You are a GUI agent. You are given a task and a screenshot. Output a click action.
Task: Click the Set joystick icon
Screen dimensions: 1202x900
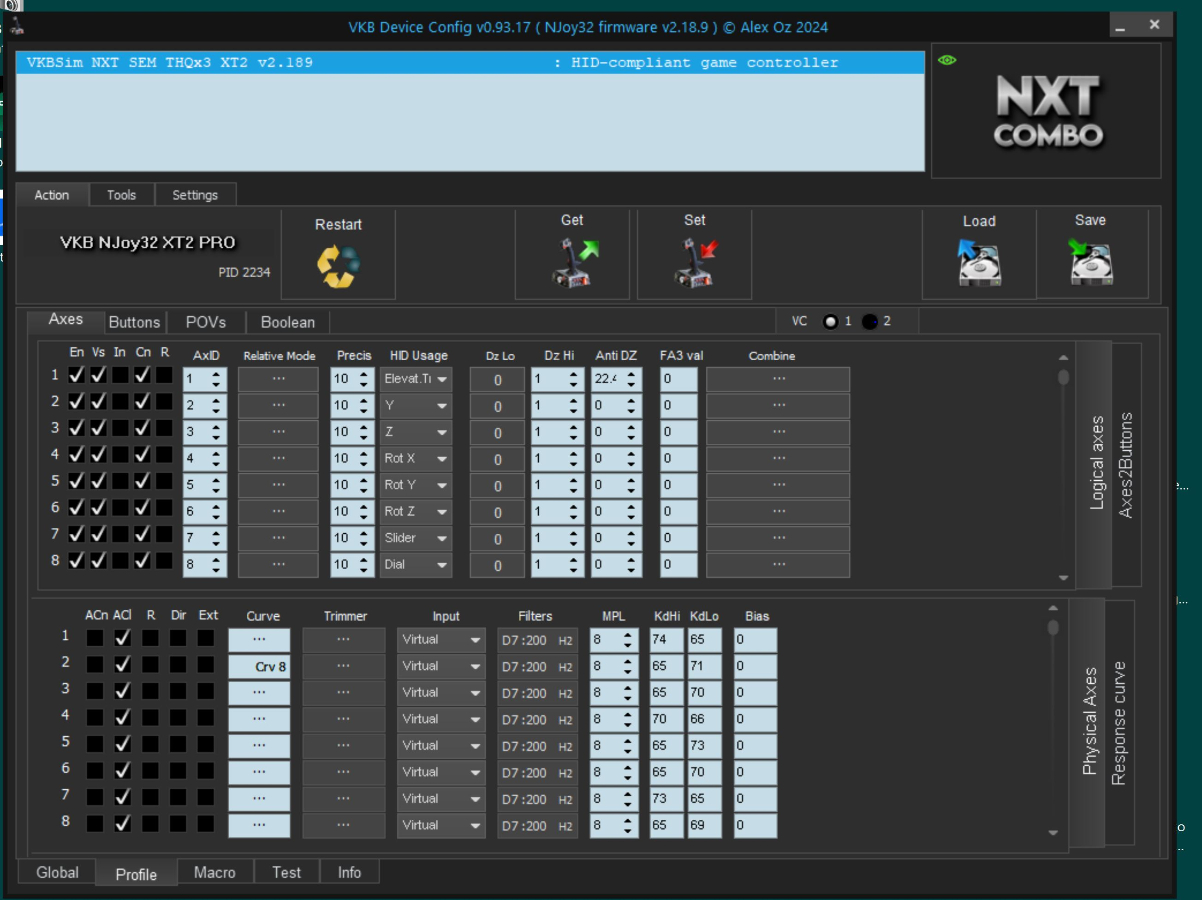695,263
